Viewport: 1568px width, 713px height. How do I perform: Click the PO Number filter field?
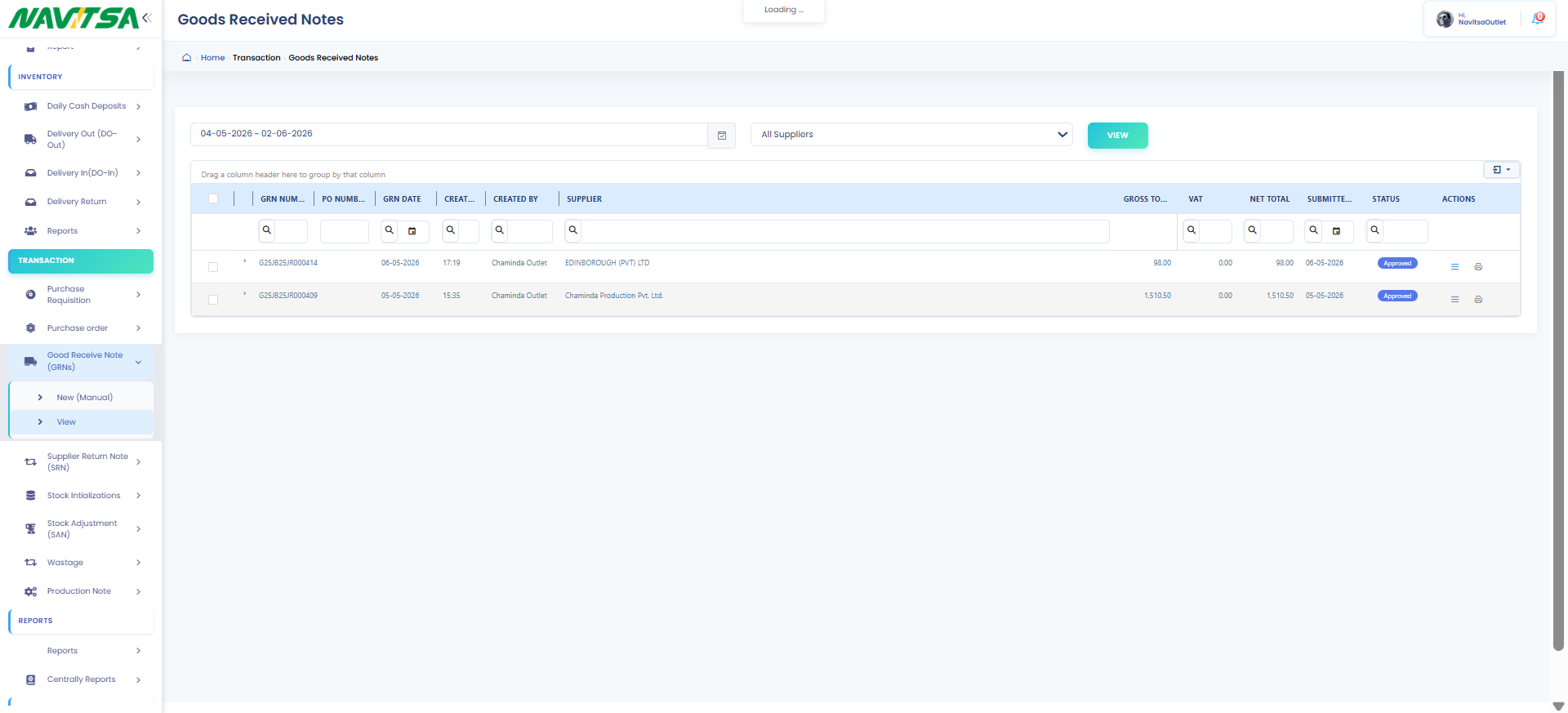pyautogui.click(x=345, y=231)
